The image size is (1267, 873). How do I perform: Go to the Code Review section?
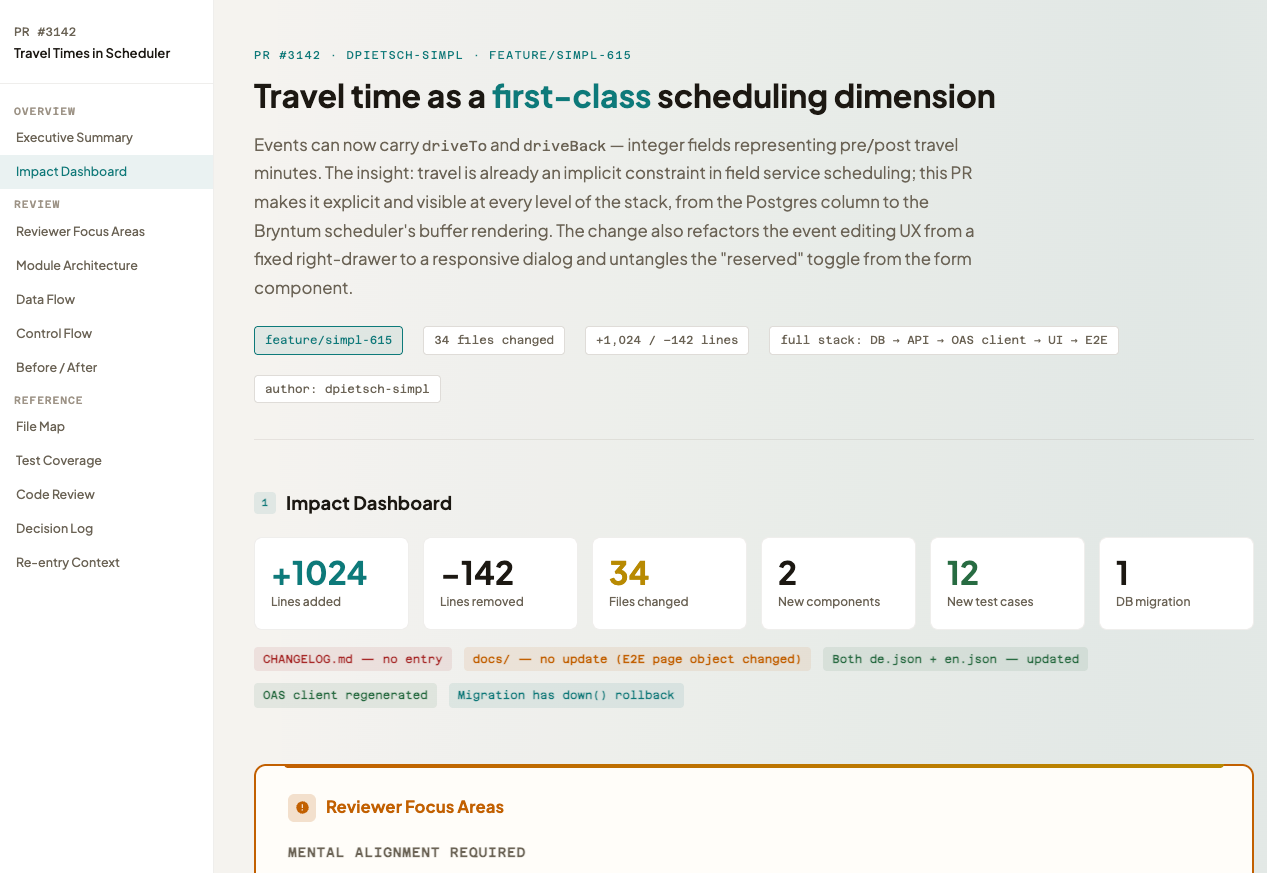55,495
